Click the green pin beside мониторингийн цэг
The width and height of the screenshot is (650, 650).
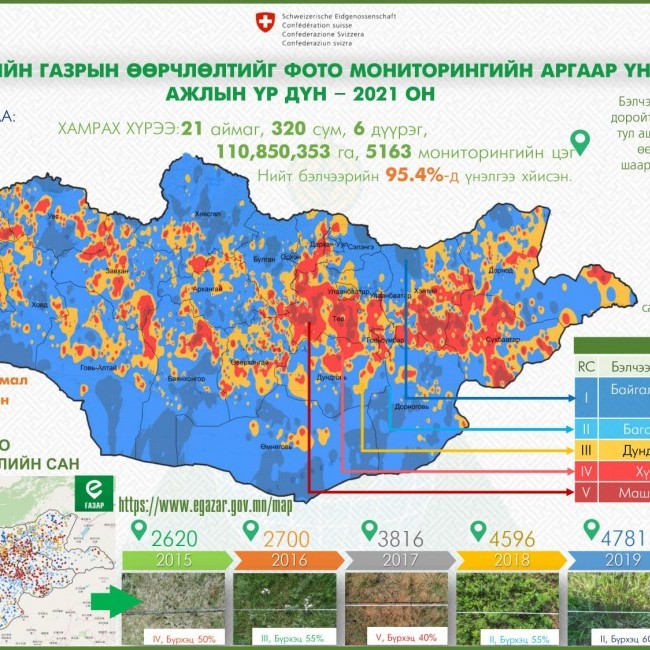tap(580, 143)
